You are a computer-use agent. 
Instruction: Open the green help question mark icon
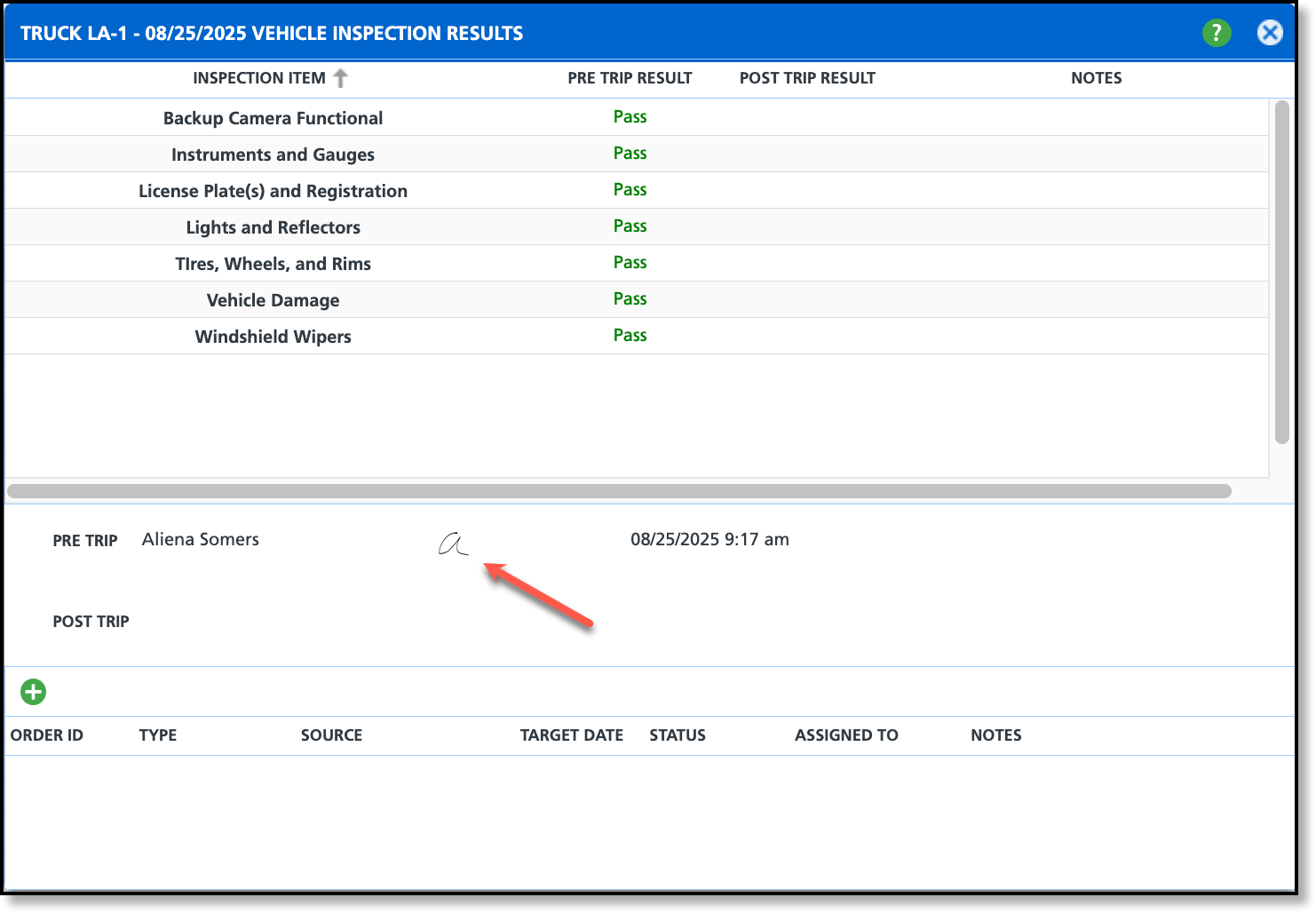tap(1217, 33)
